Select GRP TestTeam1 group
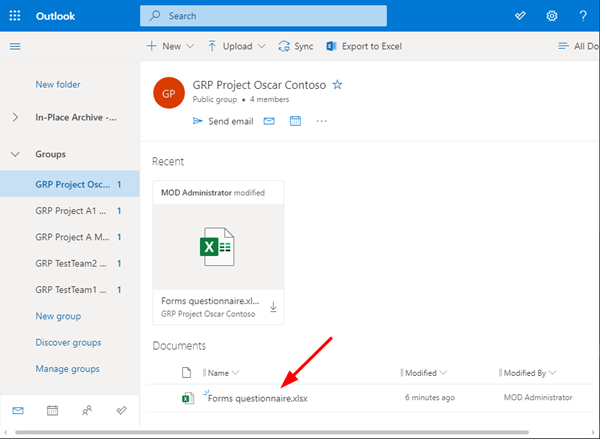The width and height of the screenshot is (600, 439). pos(70,290)
